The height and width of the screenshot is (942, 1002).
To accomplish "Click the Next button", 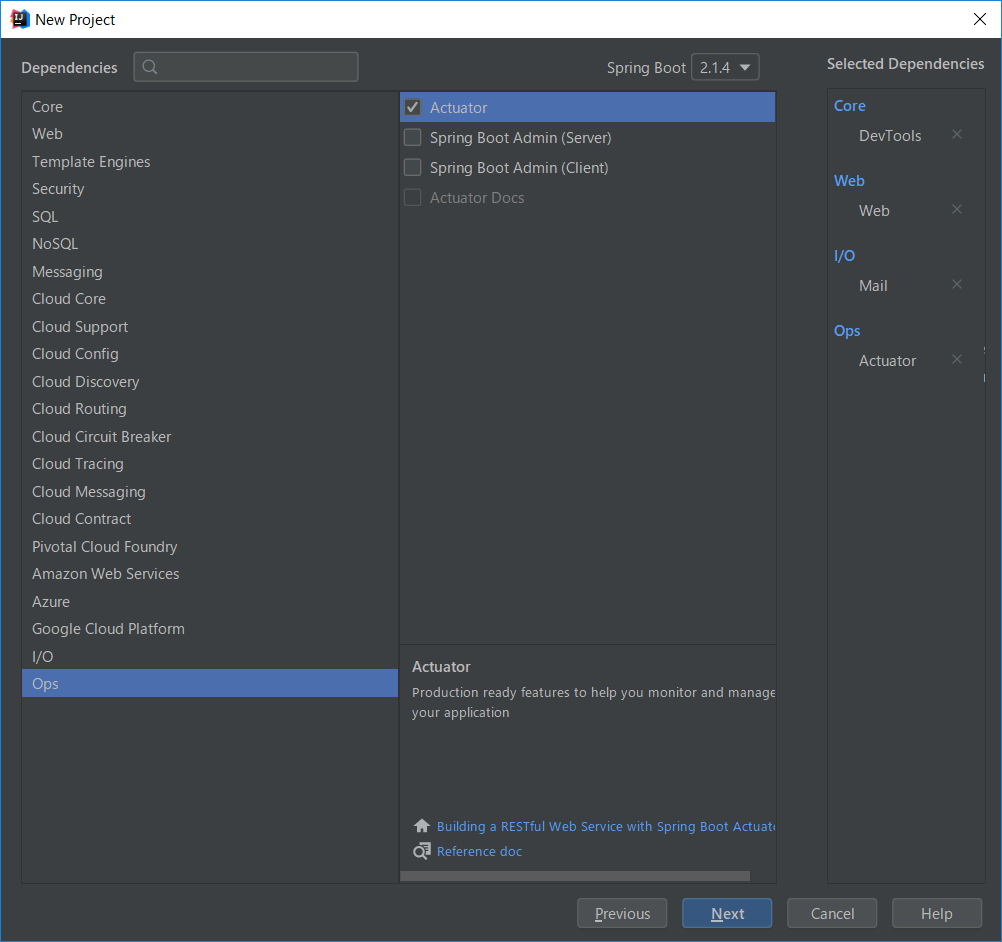I will (x=727, y=913).
